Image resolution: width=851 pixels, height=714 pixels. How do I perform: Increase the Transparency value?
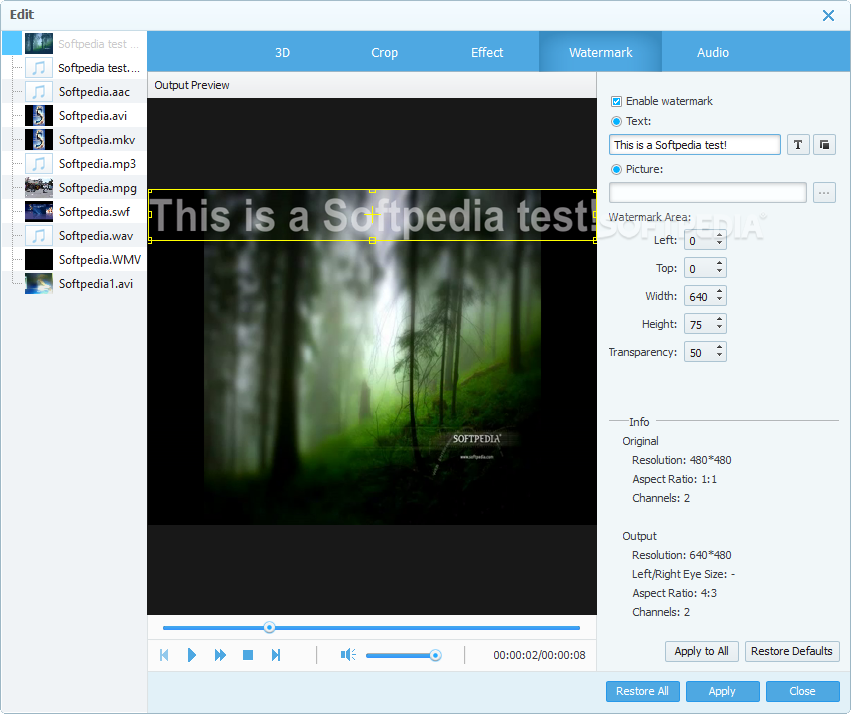719,348
